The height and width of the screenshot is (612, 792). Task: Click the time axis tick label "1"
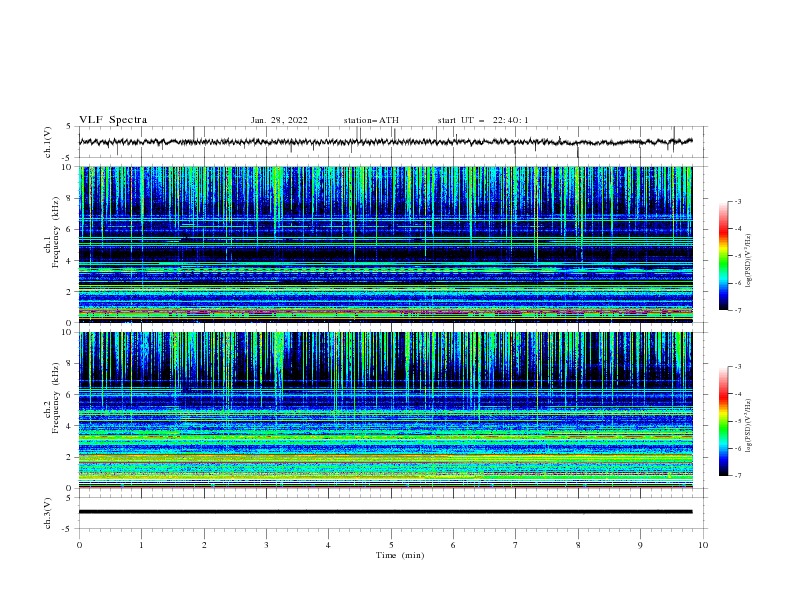pos(141,545)
